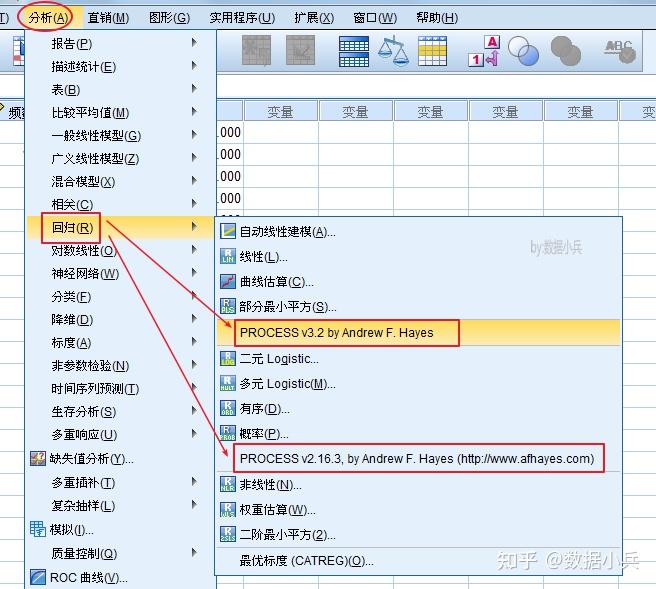The image size is (656, 589).
Task: Open the 直销(M) menu
Action: coord(108,18)
